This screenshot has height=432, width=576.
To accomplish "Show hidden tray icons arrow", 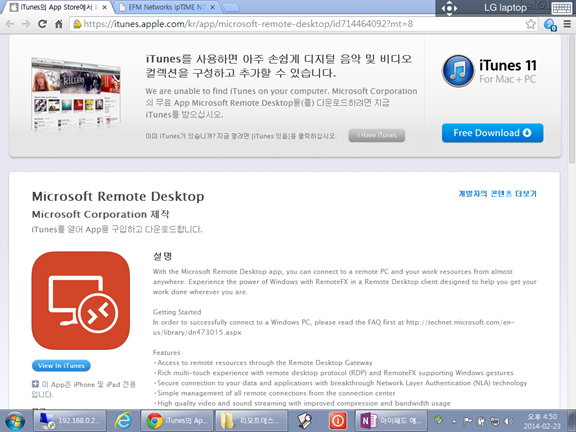I will 454,421.
